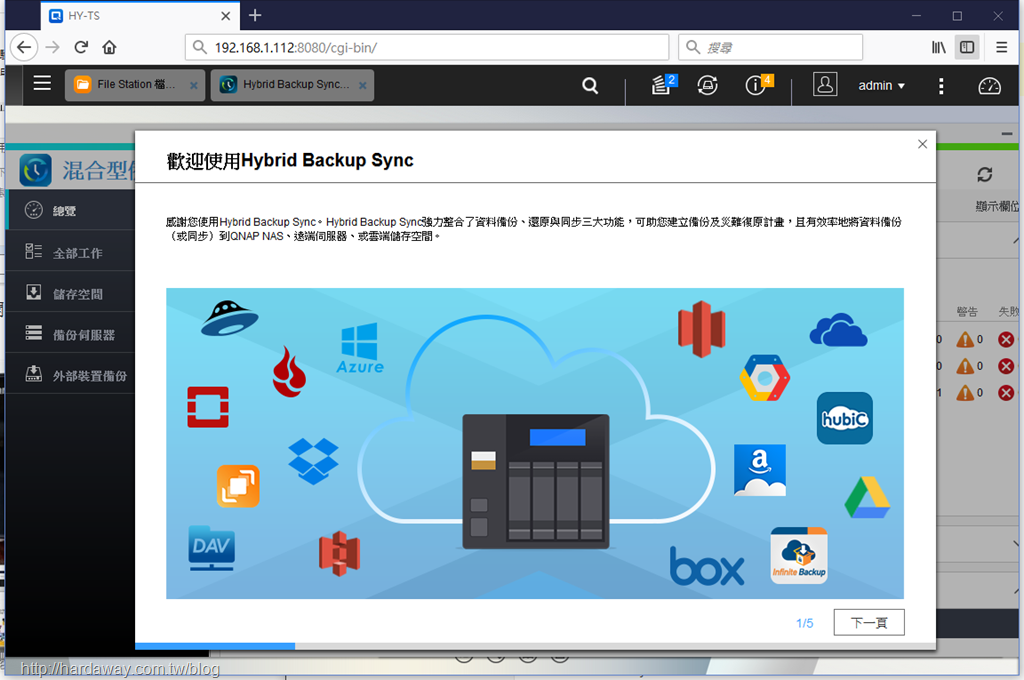This screenshot has width=1024, height=680.
Task: Toggle the browser sidebar icon
Action: click(967, 47)
